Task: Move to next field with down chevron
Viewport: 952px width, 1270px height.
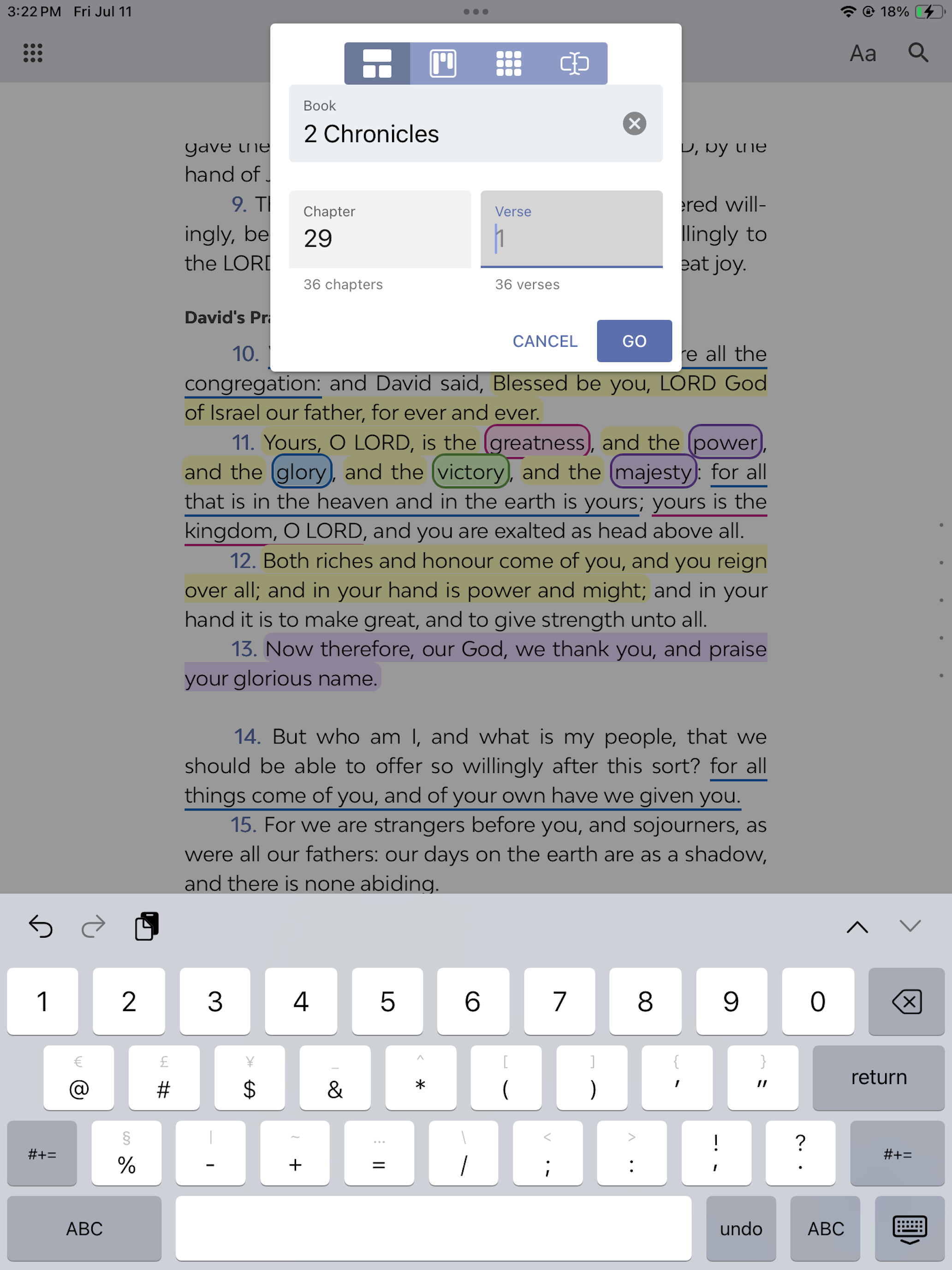Action: 910,926
